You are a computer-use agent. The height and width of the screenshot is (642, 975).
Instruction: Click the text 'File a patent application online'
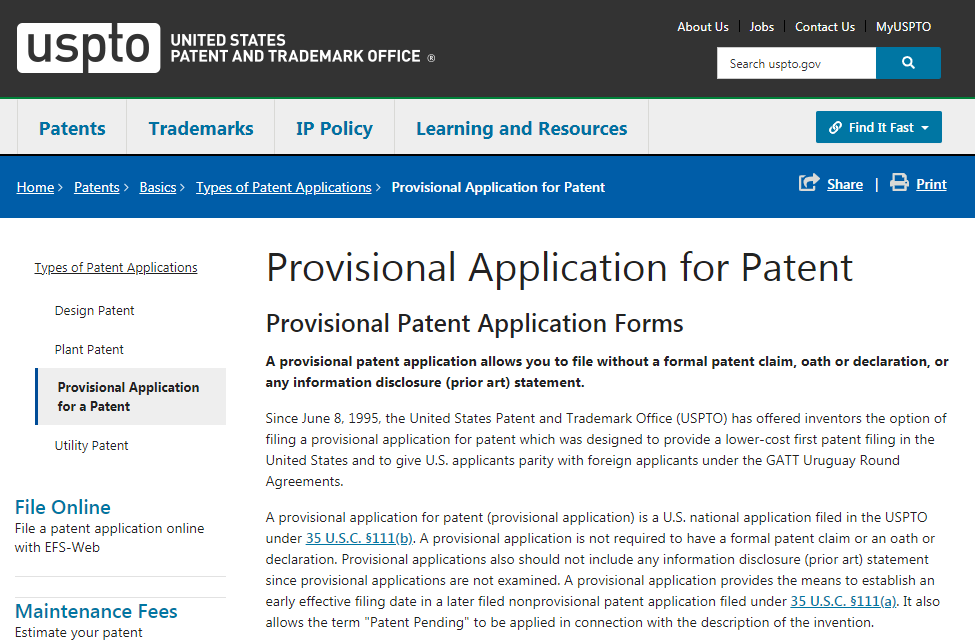tap(109, 528)
